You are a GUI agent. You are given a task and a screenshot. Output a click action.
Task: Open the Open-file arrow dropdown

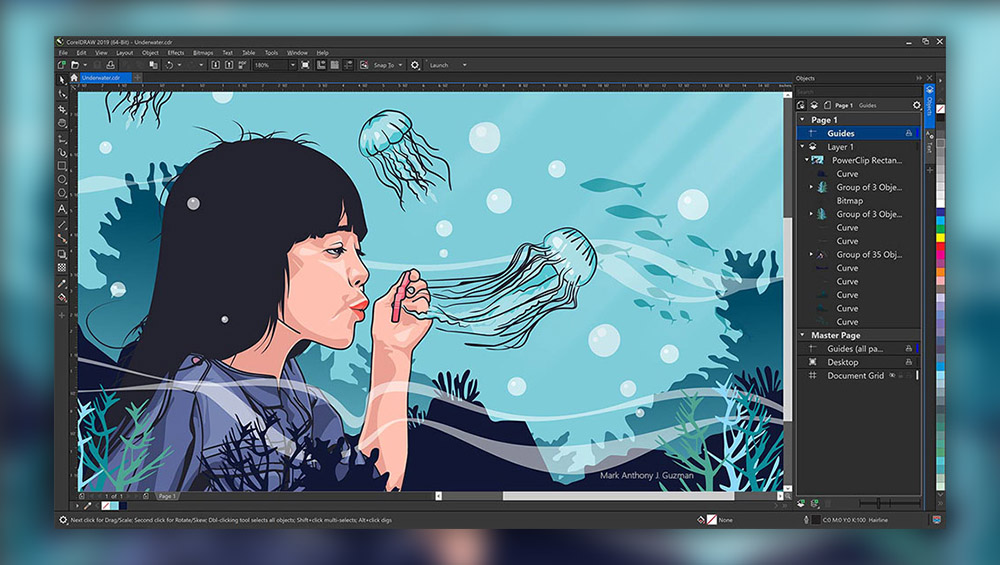(85, 65)
